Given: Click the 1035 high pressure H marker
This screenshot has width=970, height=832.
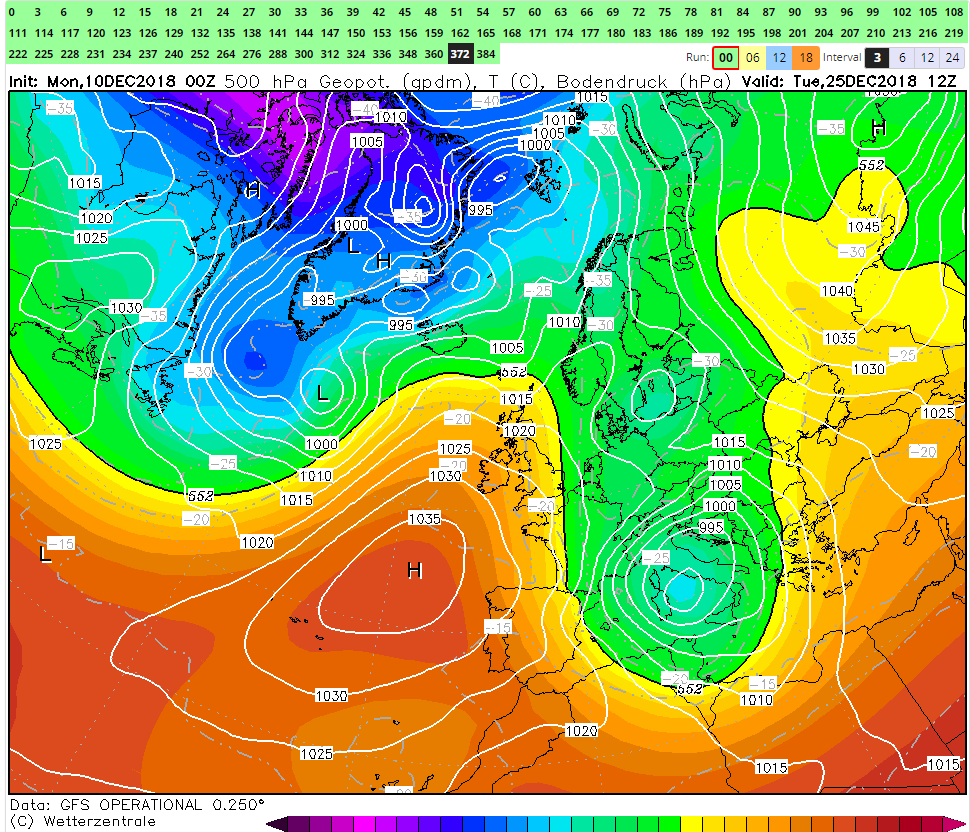Looking at the screenshot, I should 414,571.
